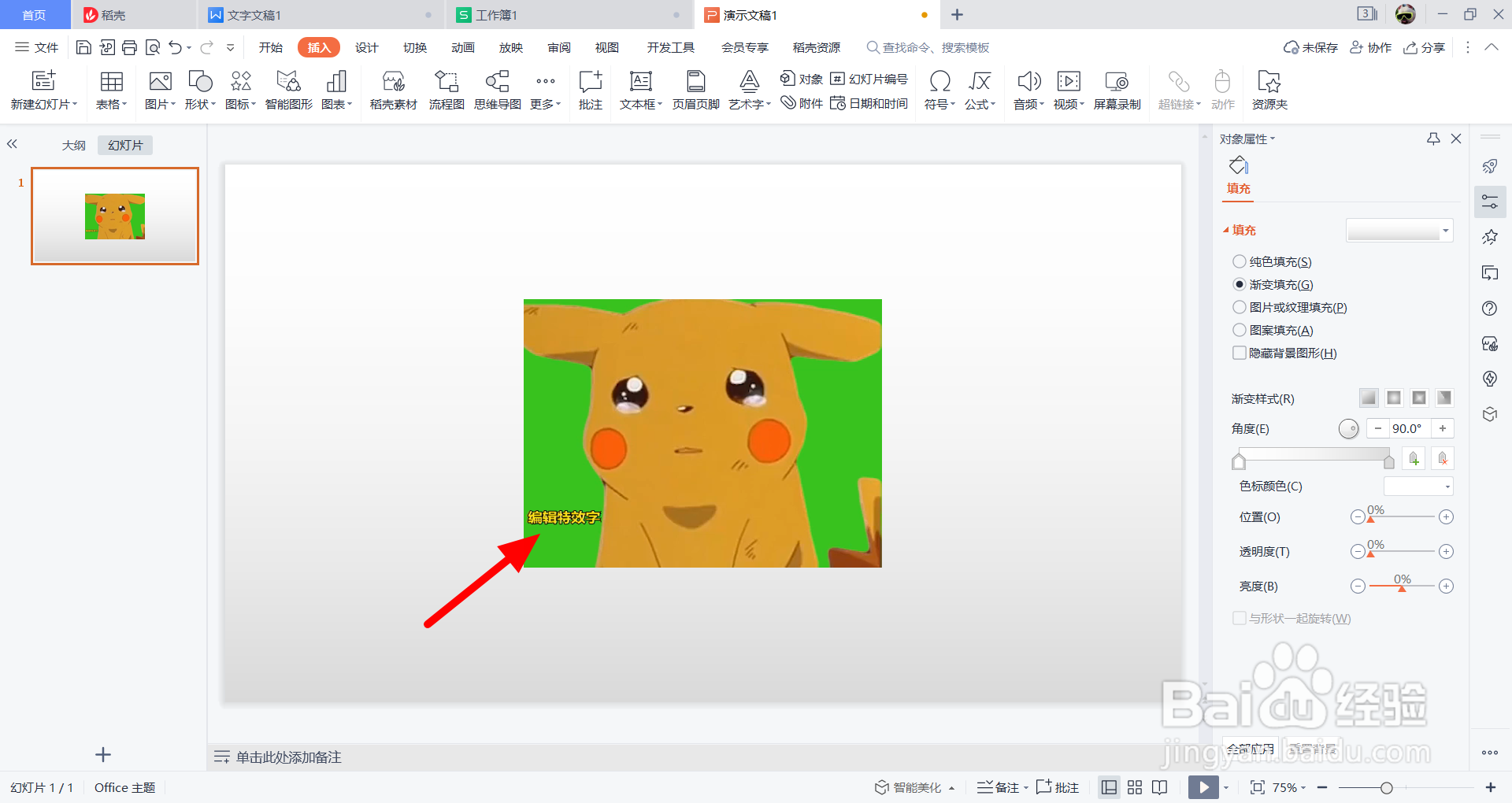Insert 对象 object

(x=802, y=79)
